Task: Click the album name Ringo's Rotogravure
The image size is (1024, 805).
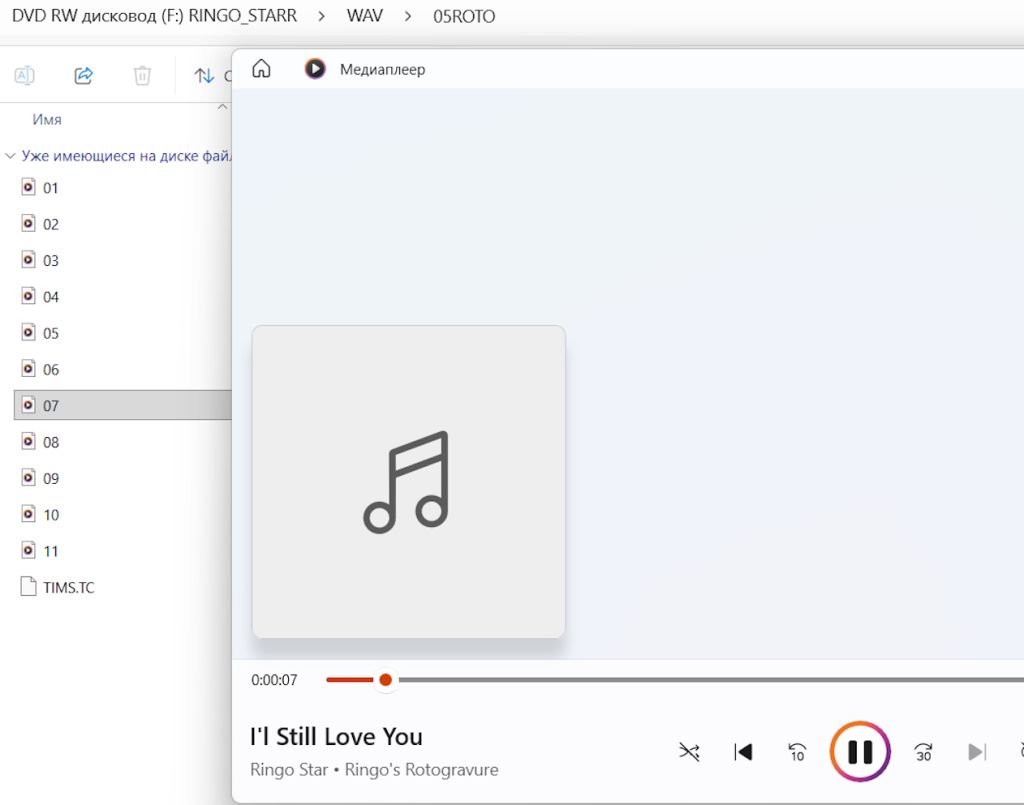Action: pyautogui.click(x=421, y=770)
